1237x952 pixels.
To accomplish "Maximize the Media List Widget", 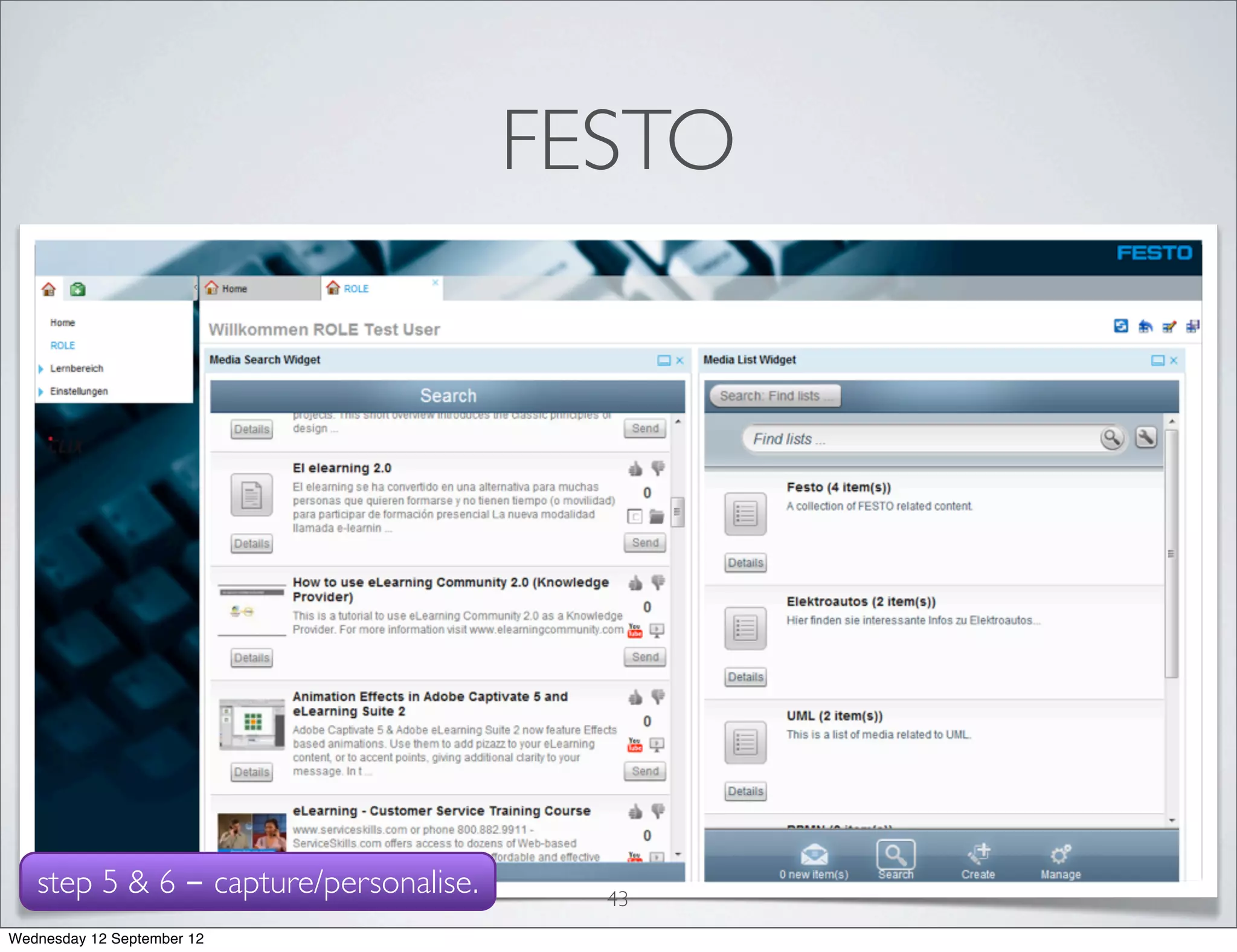I will 1158,361.
